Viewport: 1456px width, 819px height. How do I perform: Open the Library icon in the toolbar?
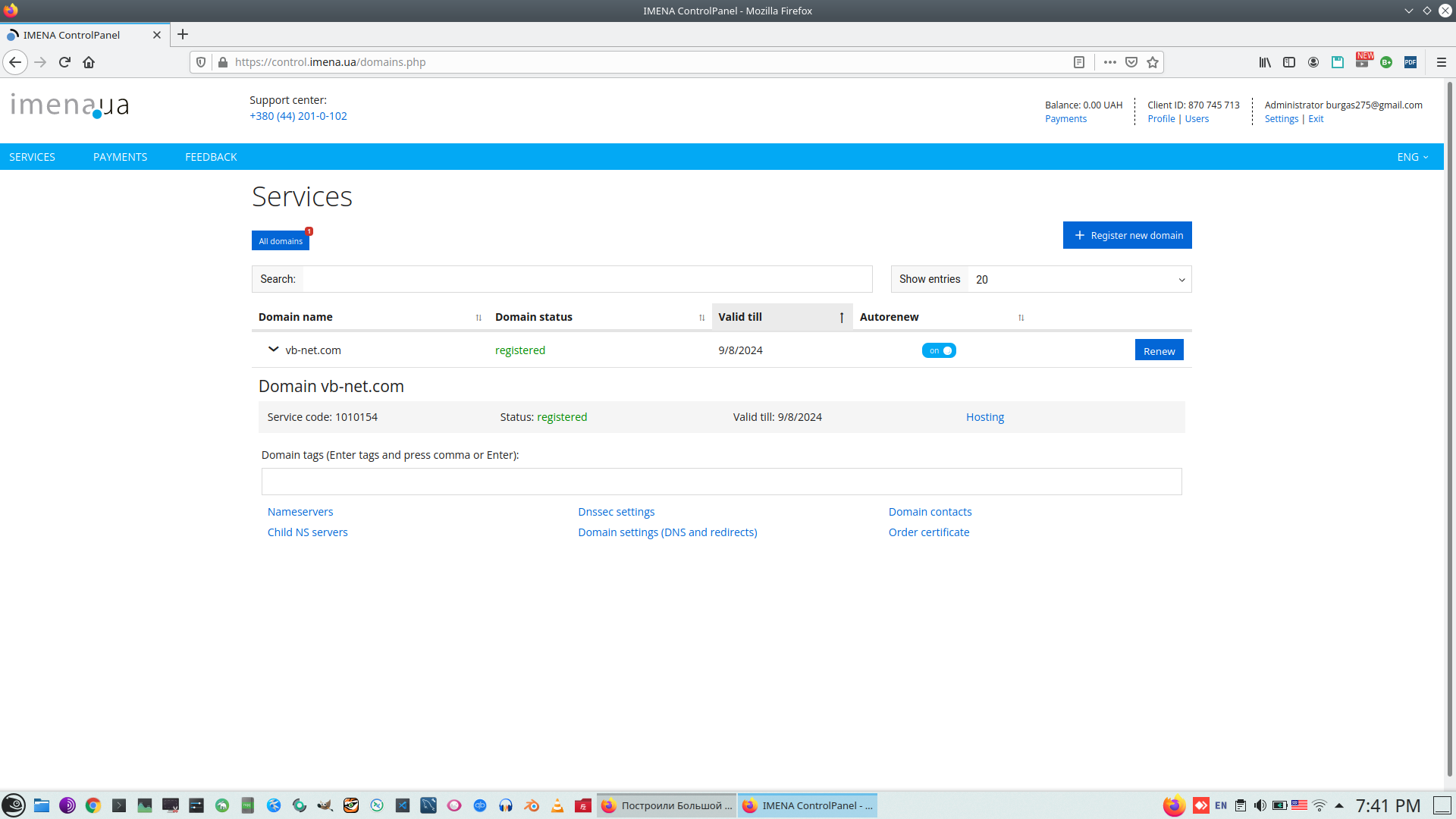[1265, 62]
